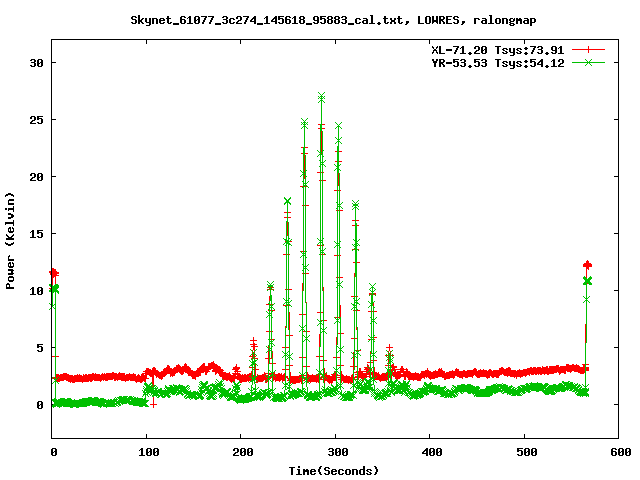The image size is (640, 480).
Task: Click the 200 tick label on x-axis
Action: [241, 452]
